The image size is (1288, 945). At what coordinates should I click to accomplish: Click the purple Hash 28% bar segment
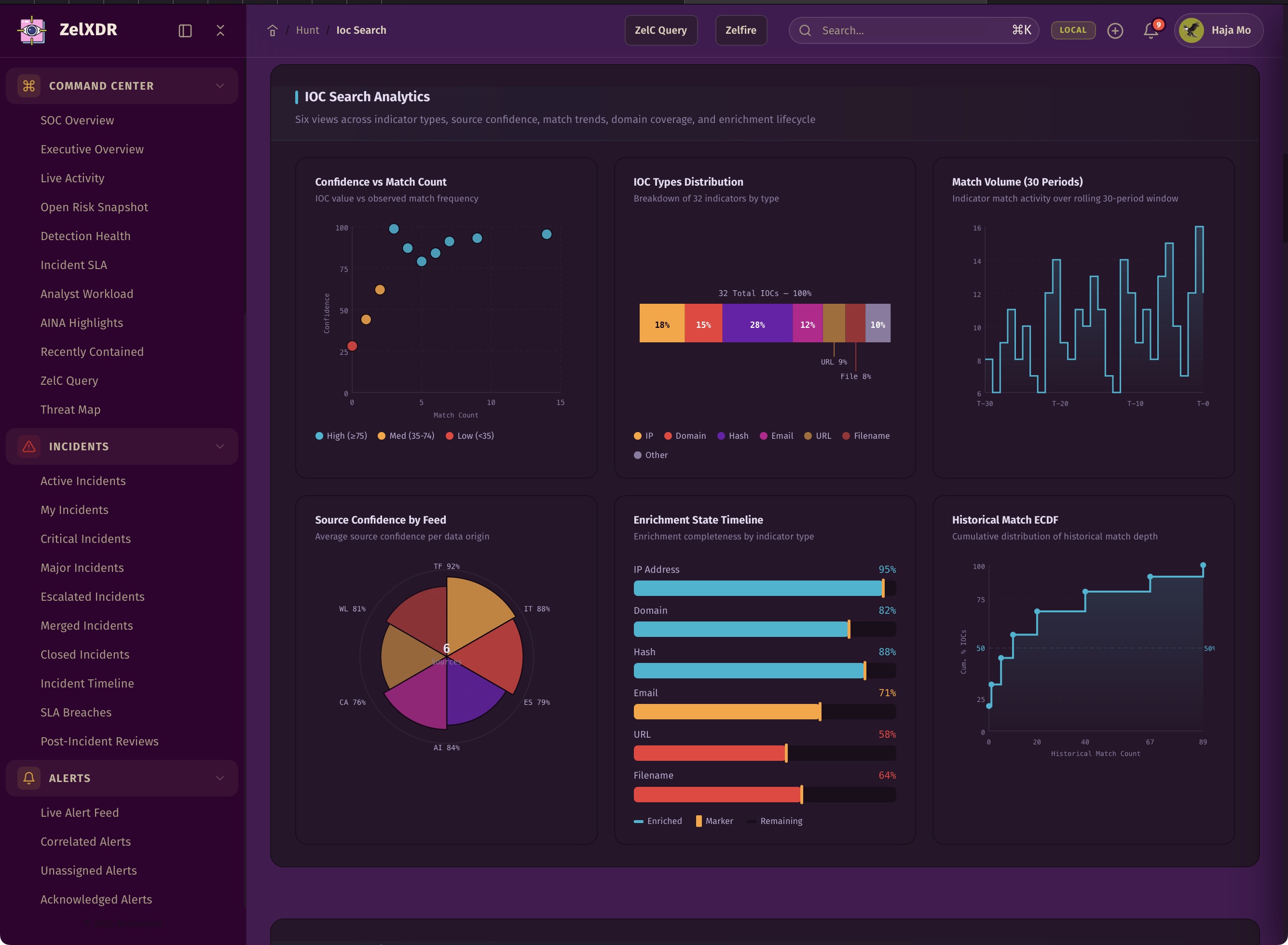[757, 324]
